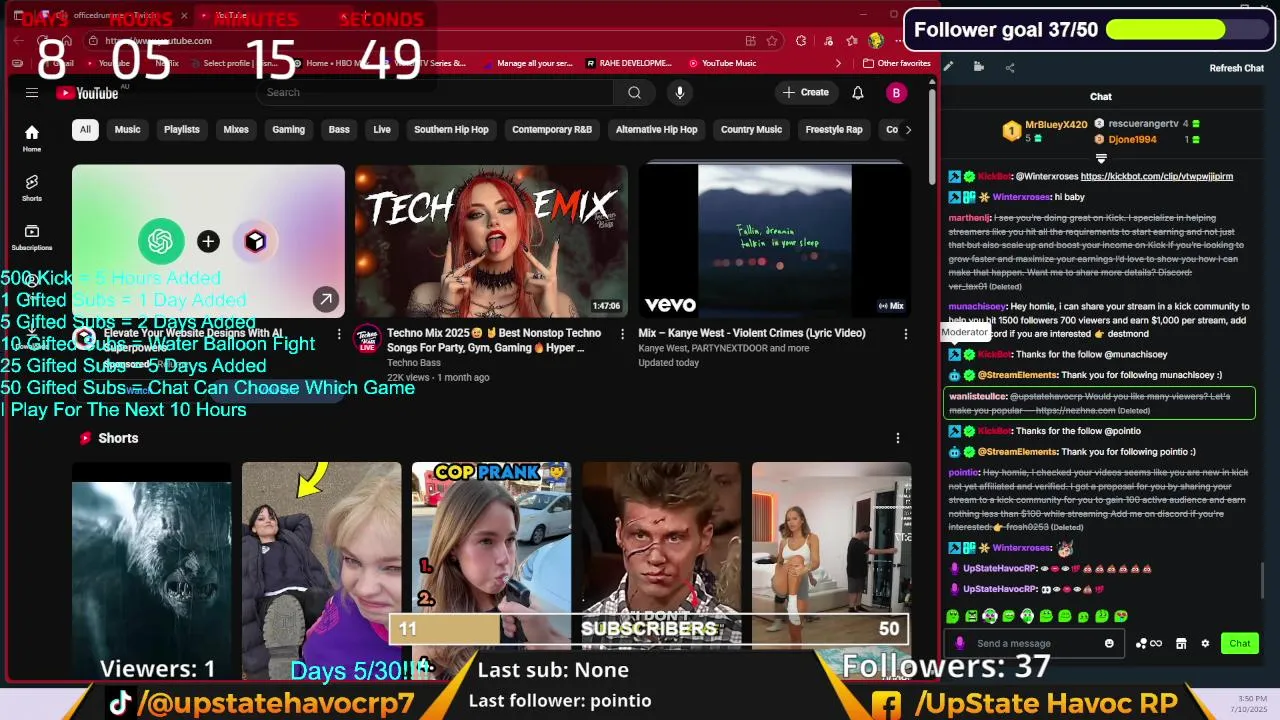Select the Music filter chip

[127, 129]
